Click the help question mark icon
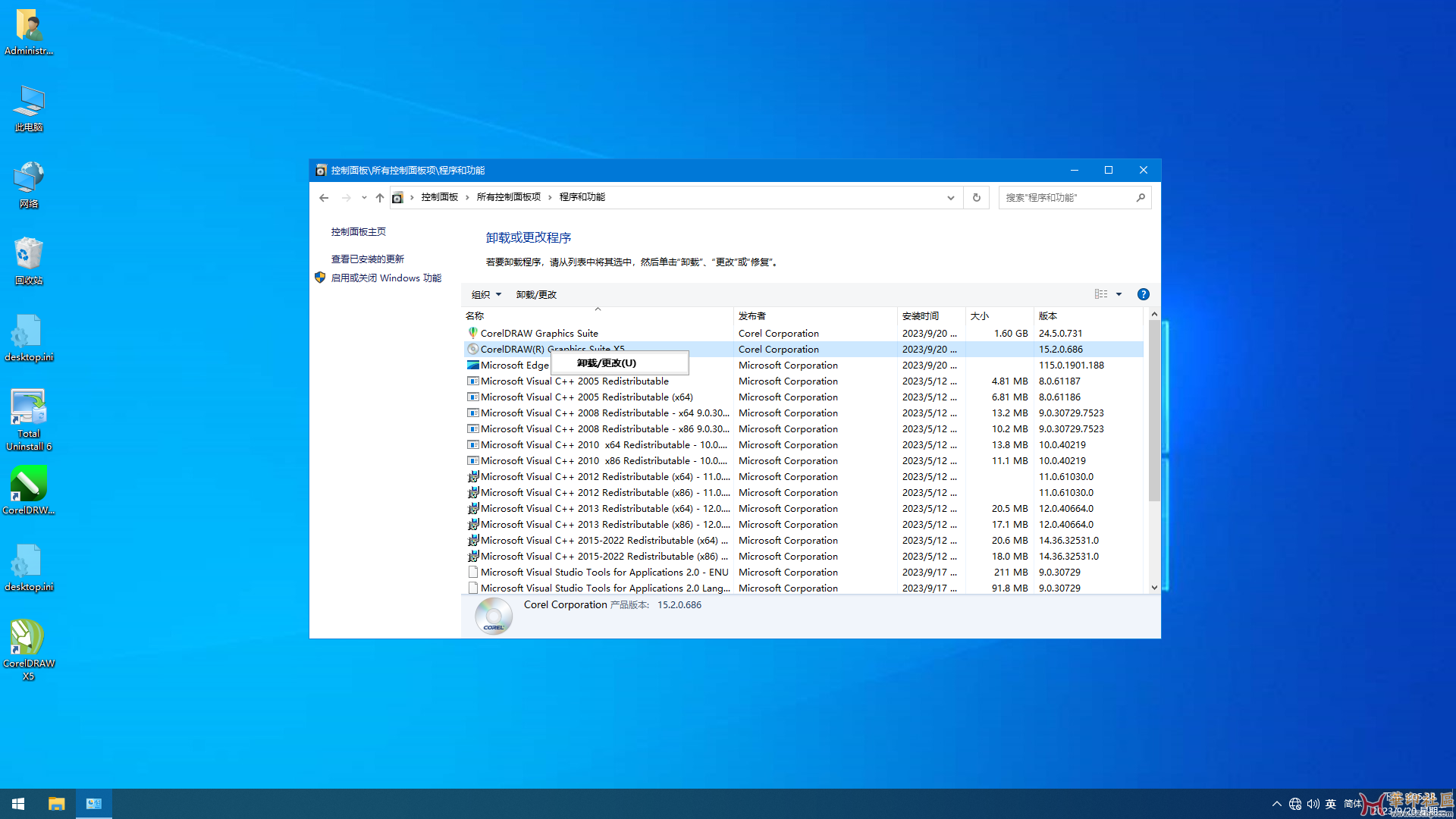This screenshot has height=819, width=1456. tap(1143, 294)
